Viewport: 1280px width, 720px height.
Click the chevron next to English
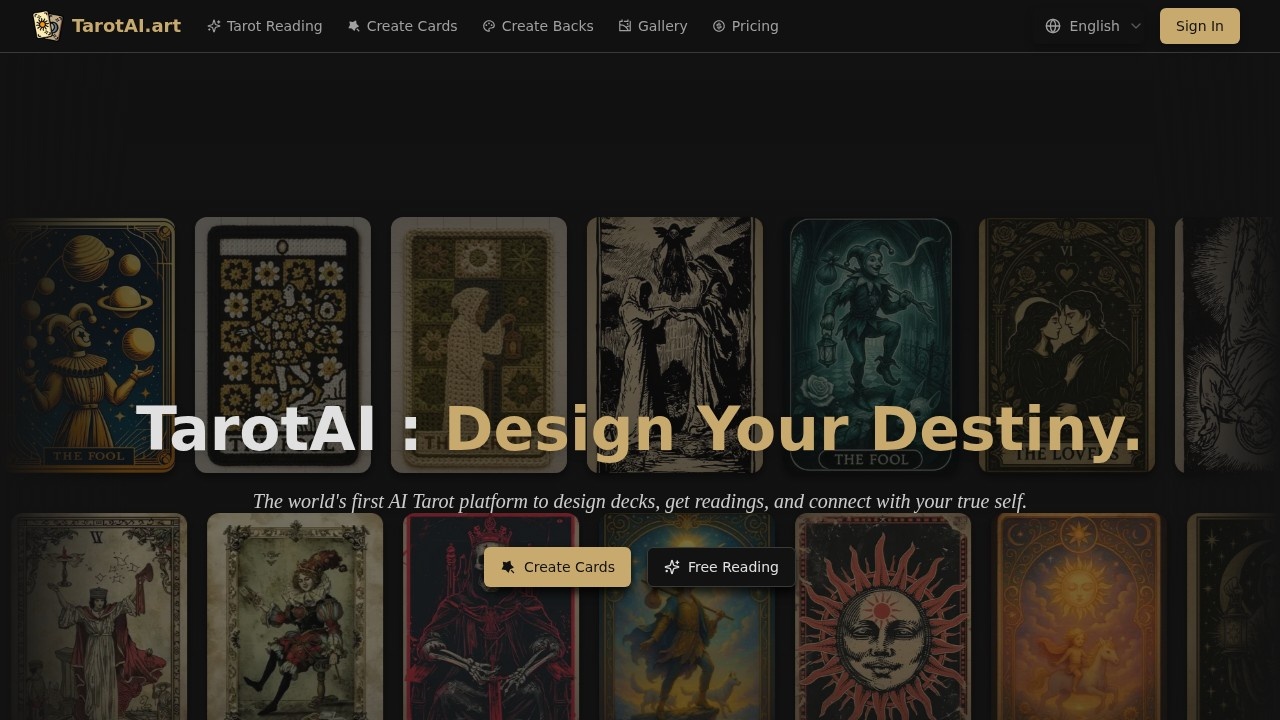1136,27
